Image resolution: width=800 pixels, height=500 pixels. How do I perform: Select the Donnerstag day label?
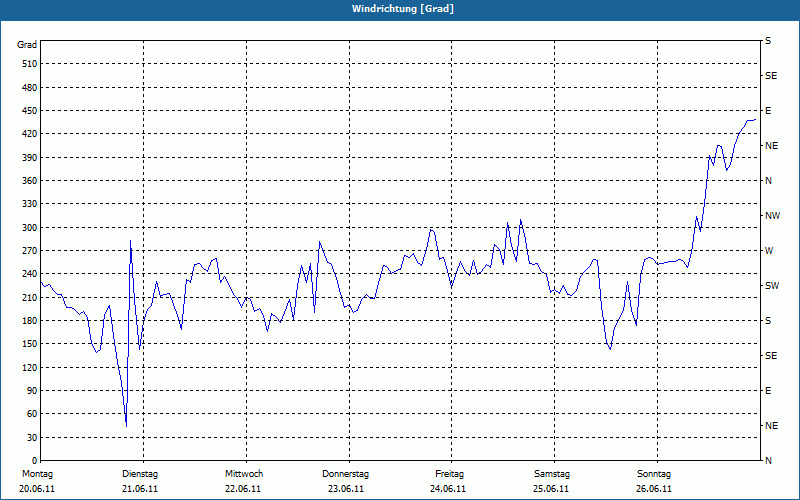[x=345, y=474]
